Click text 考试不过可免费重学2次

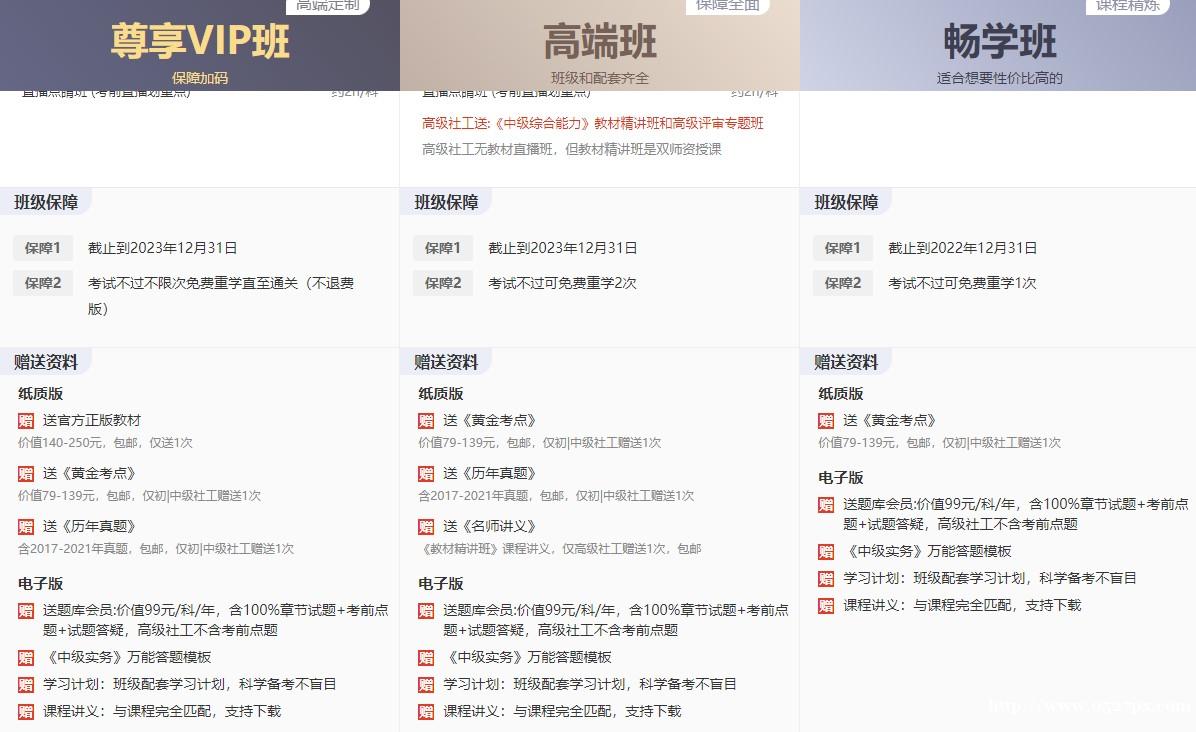[x=562, y=284]
